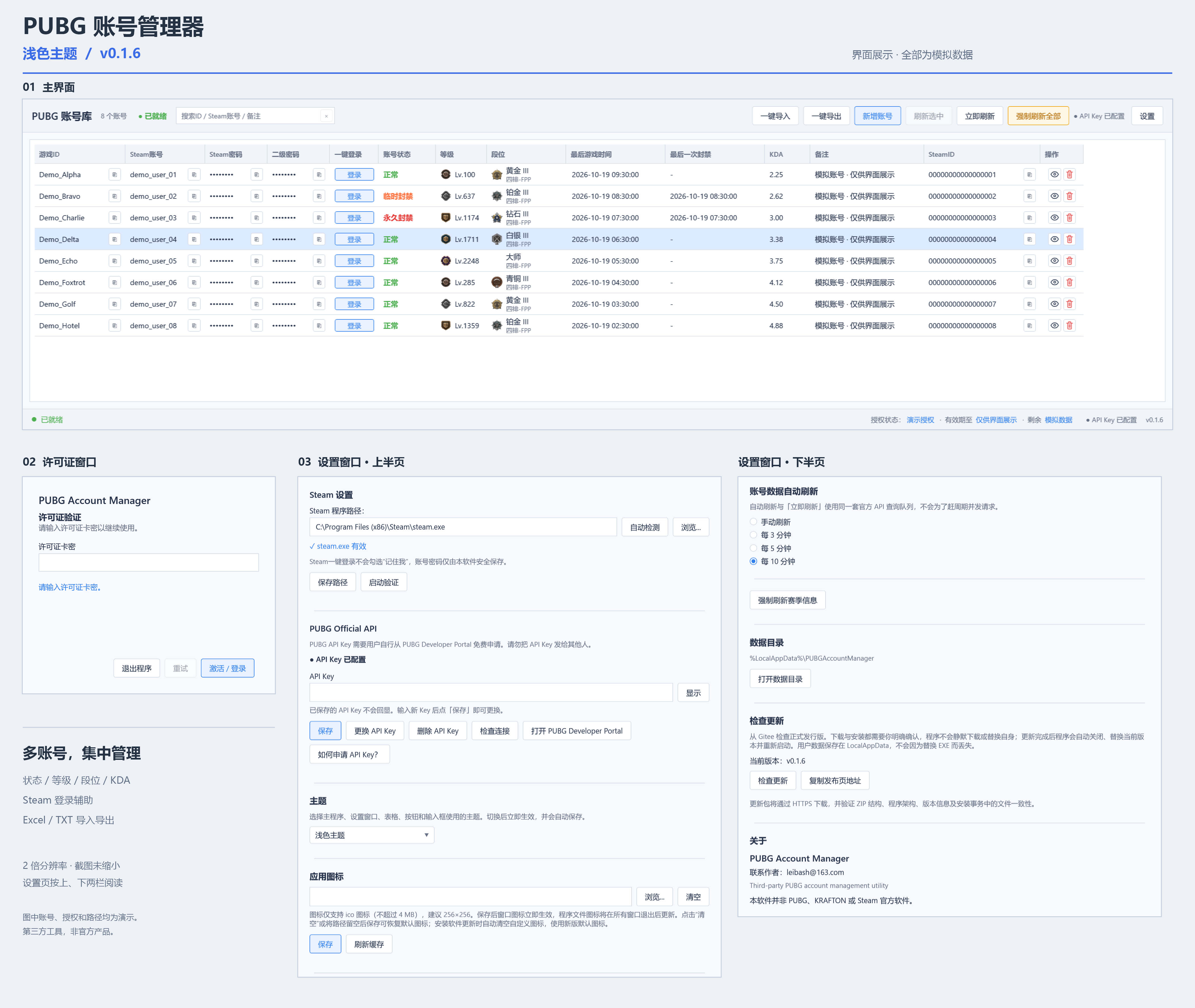Copy secondary password in Demo_Delta row
Image resolution: width=1195 pixels, height=1008 pixels.
[319, 239]
